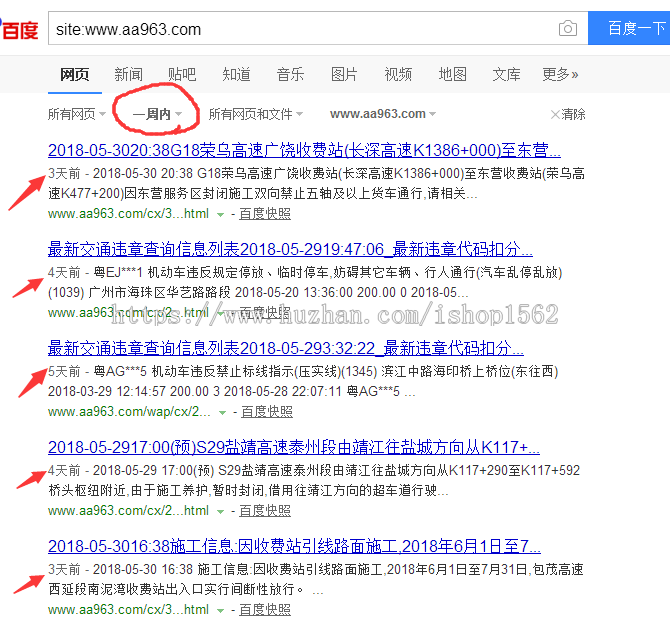Go to the 文库 tab
Screen dimensions: 670x625
[506, 74]
